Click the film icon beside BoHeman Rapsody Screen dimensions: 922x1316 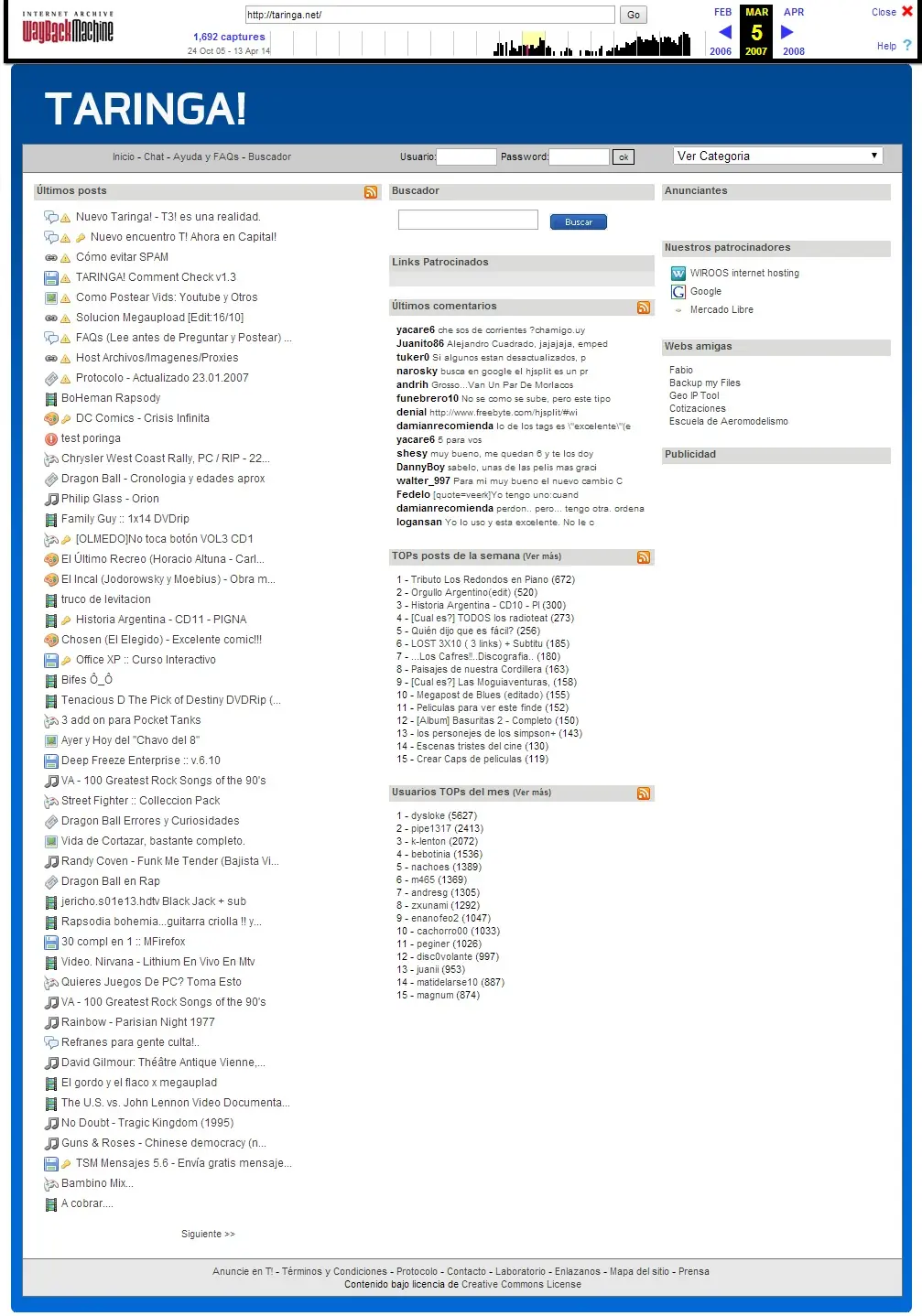click(x=51, y=399)
